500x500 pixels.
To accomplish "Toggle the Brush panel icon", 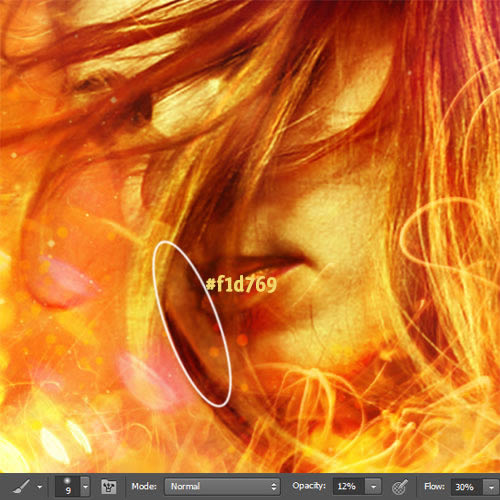I will point(109,487).
